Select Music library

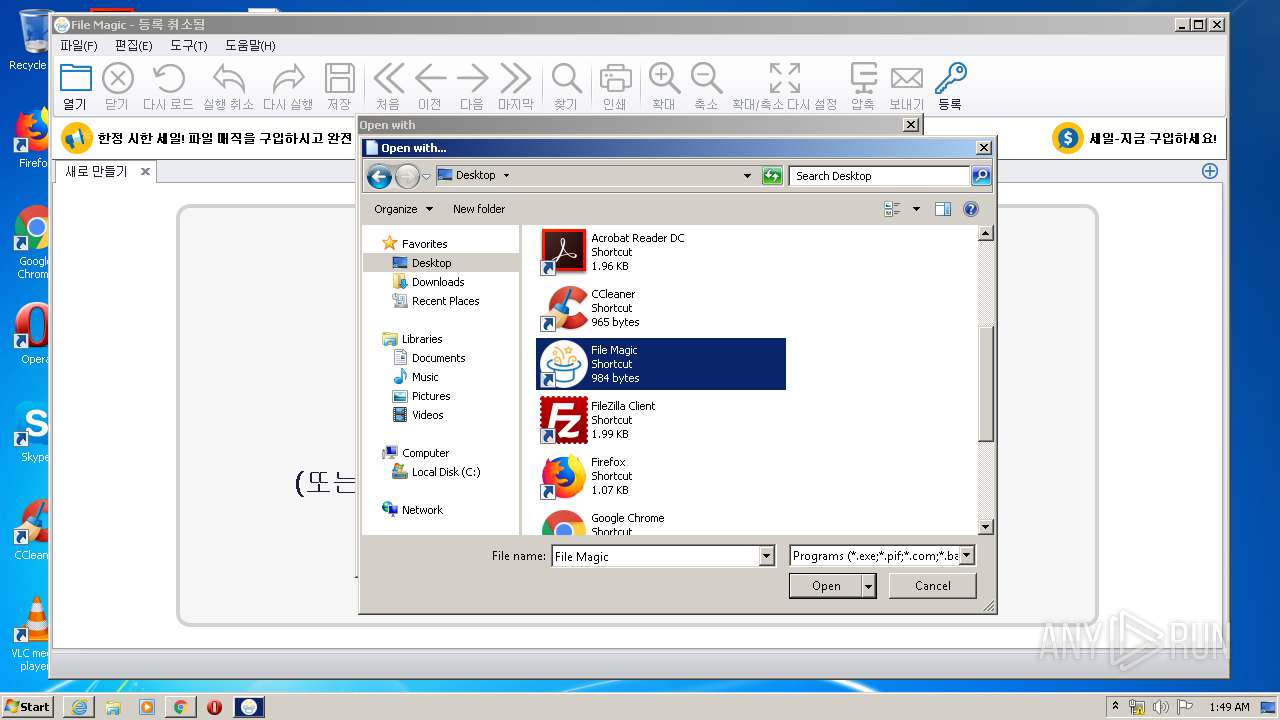point(425,377)
